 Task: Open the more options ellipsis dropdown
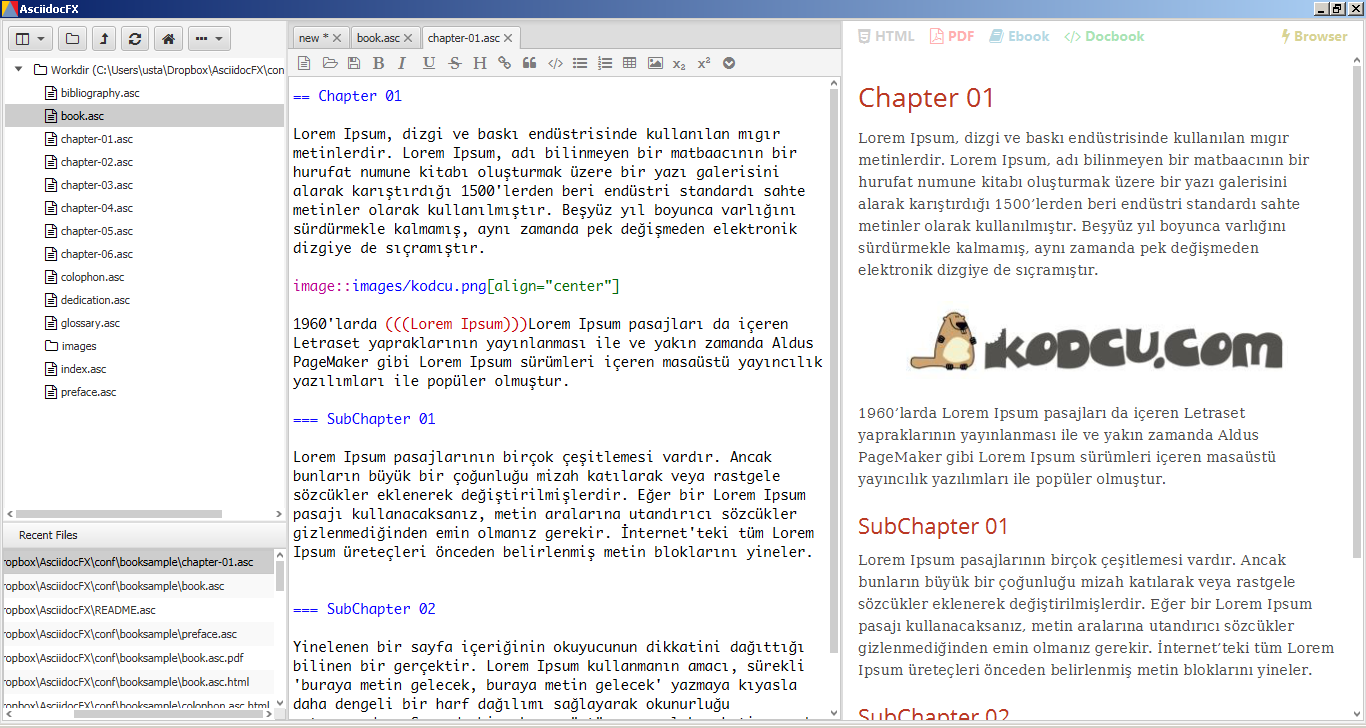click(209, 39)
